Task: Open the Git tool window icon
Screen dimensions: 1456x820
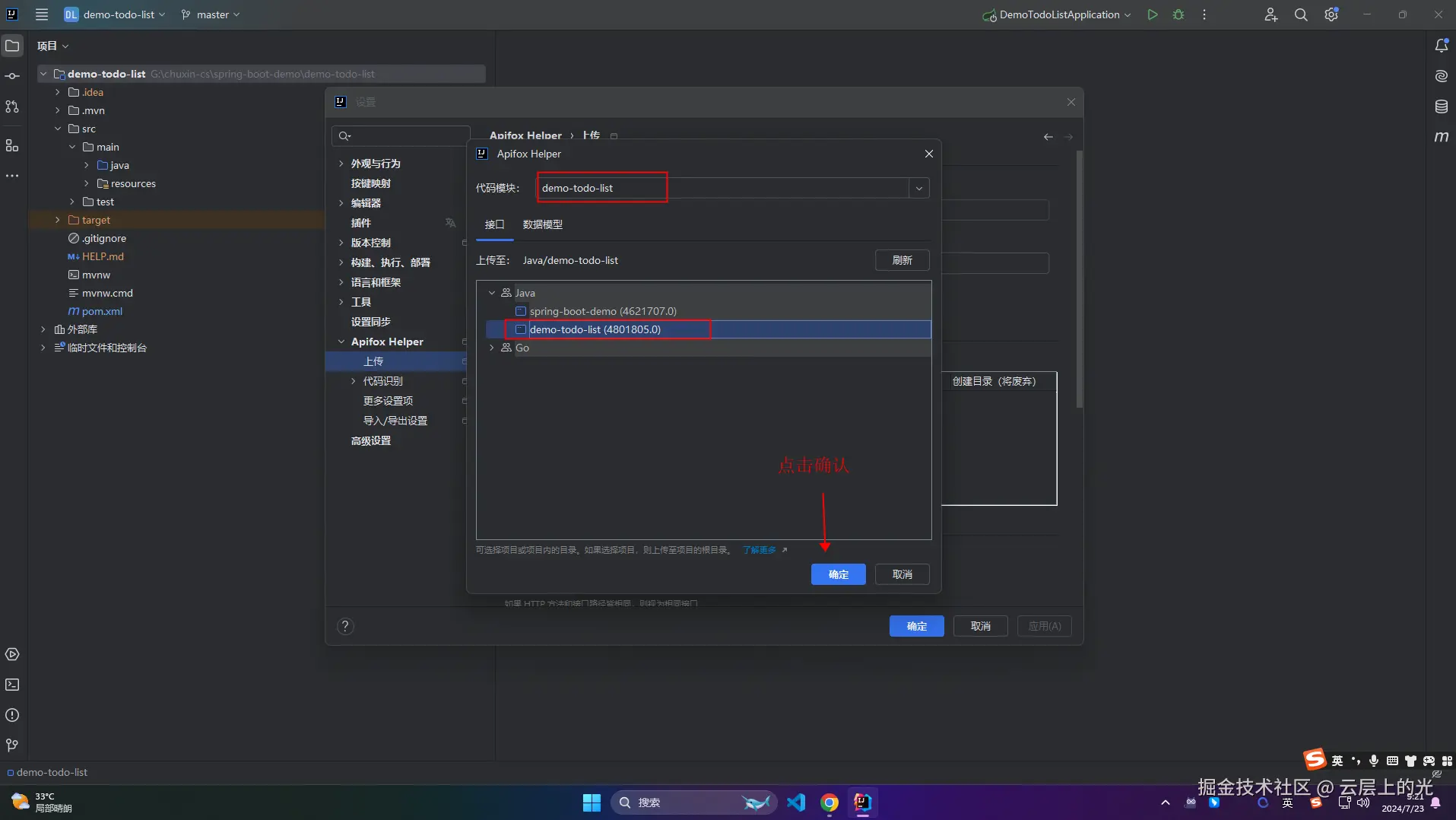Action: [12, 745]
